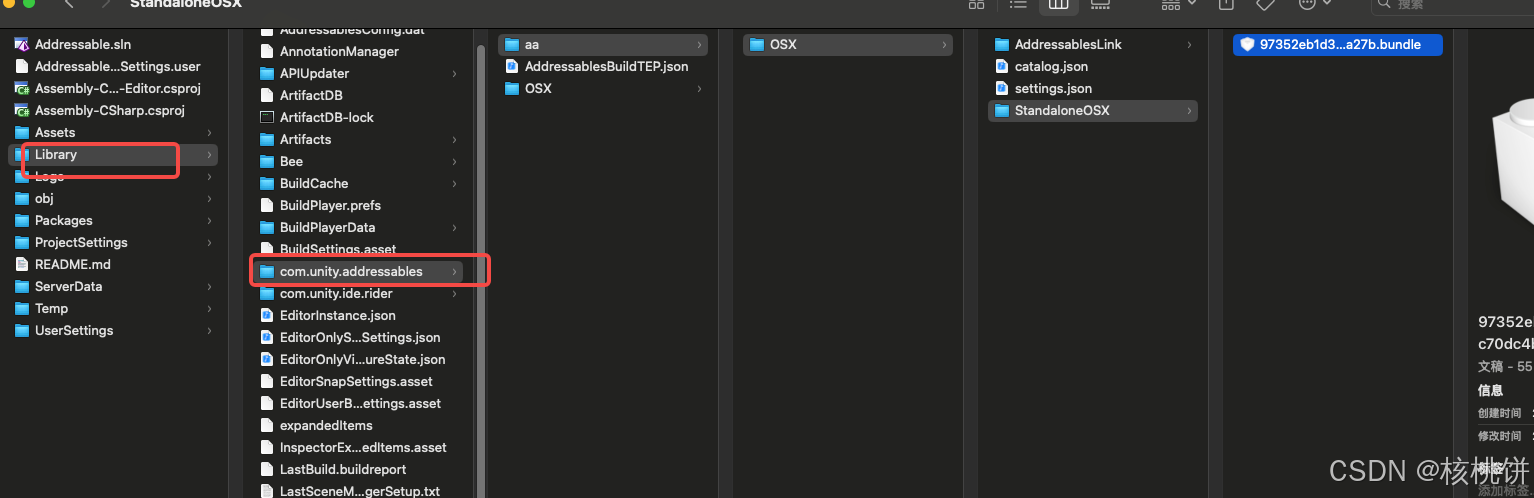Click the AddressablesLink folder icon
Screen dimensions: 1534x498
(1002, 44)
